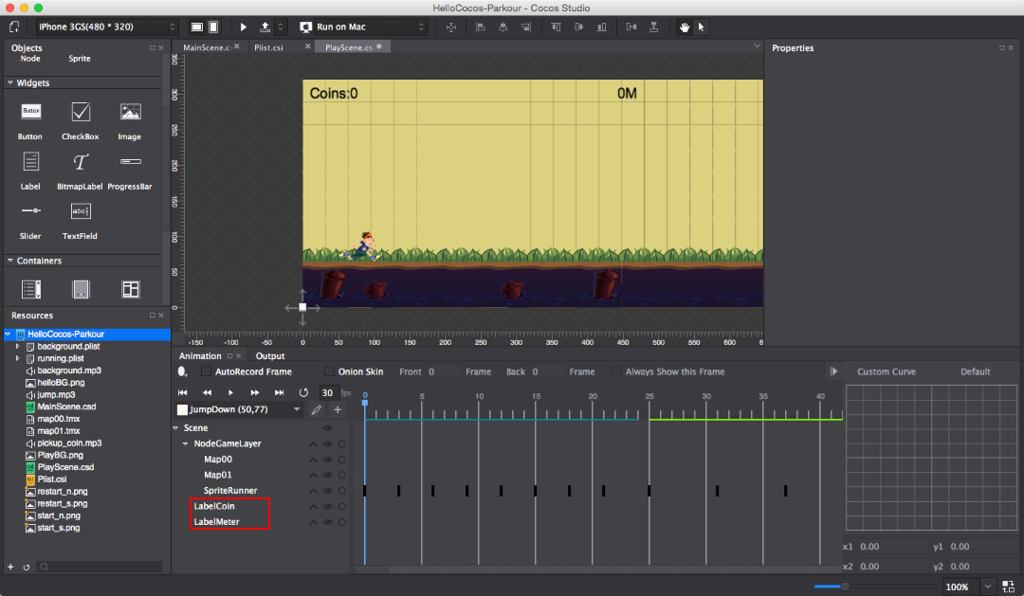Image resolution: width=1024 pixels, height=596 pixels.
Task: Toggle lock circle for LabelCoin row
Action: (342, 507)
